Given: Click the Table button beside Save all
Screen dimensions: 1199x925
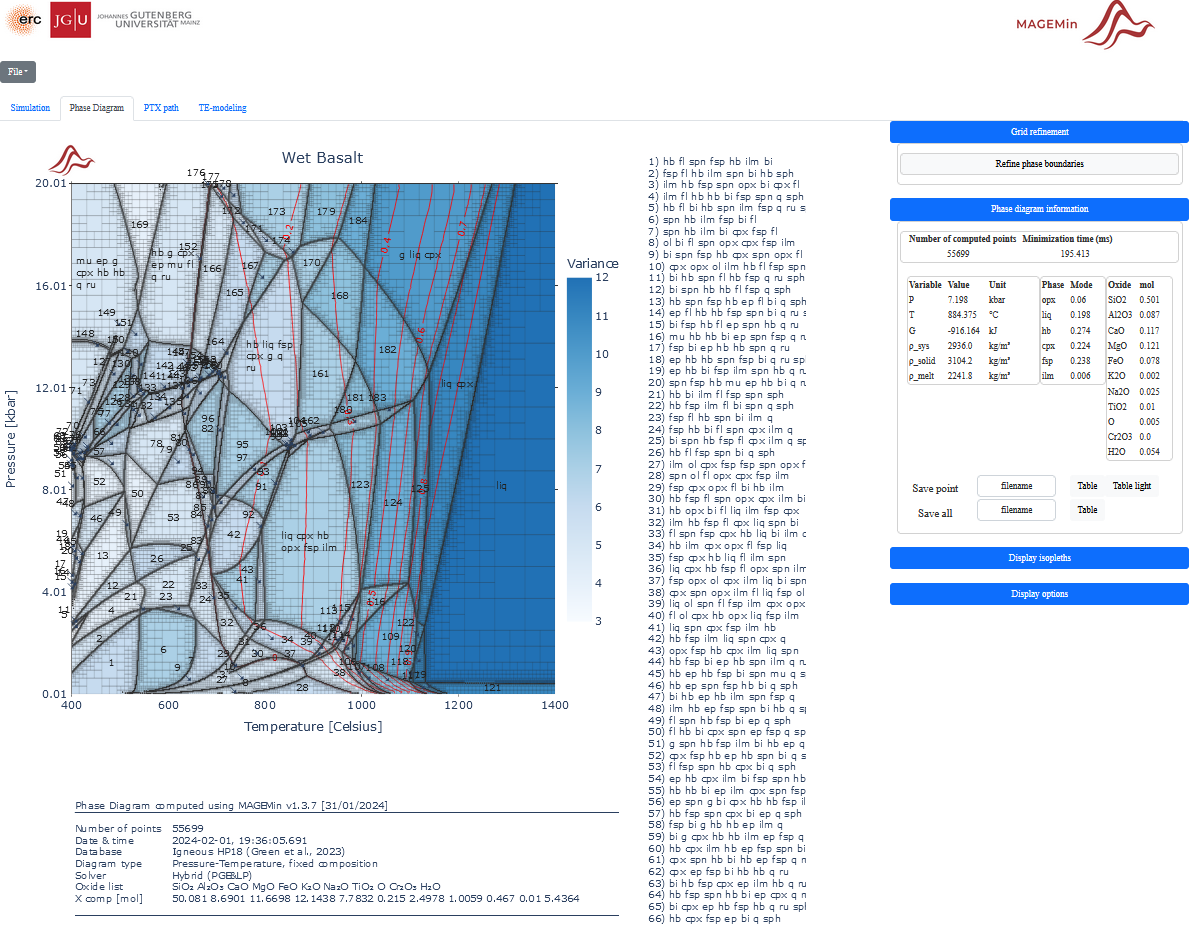Looking at the screenshot, I should coord(1087,510).
